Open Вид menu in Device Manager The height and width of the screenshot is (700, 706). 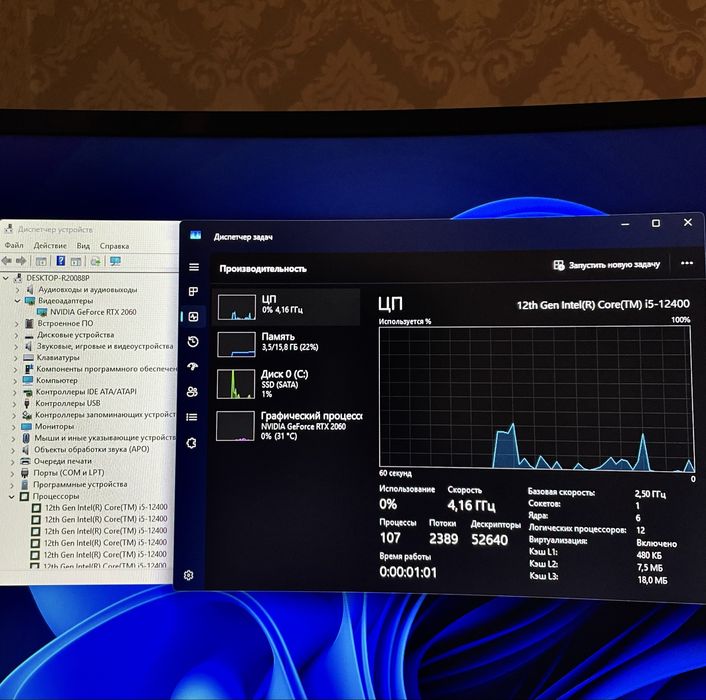[x=83, y=246]
